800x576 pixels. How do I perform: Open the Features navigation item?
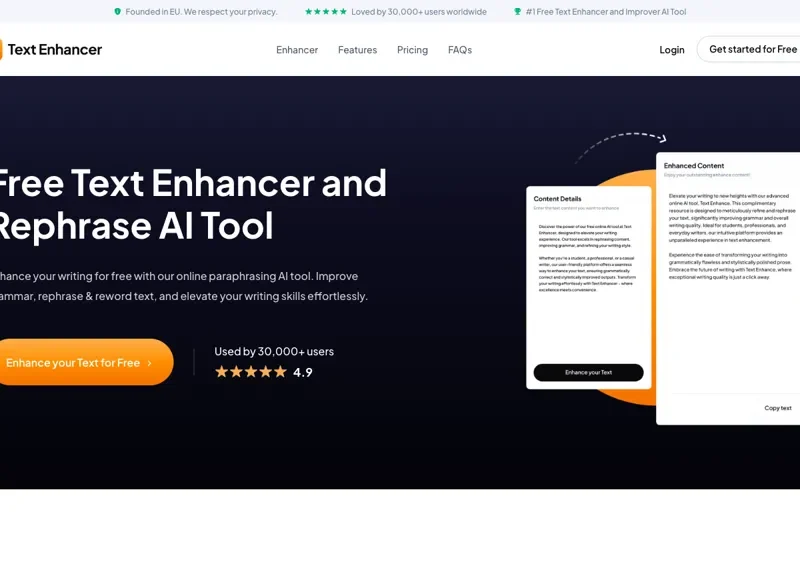(357, 50)
